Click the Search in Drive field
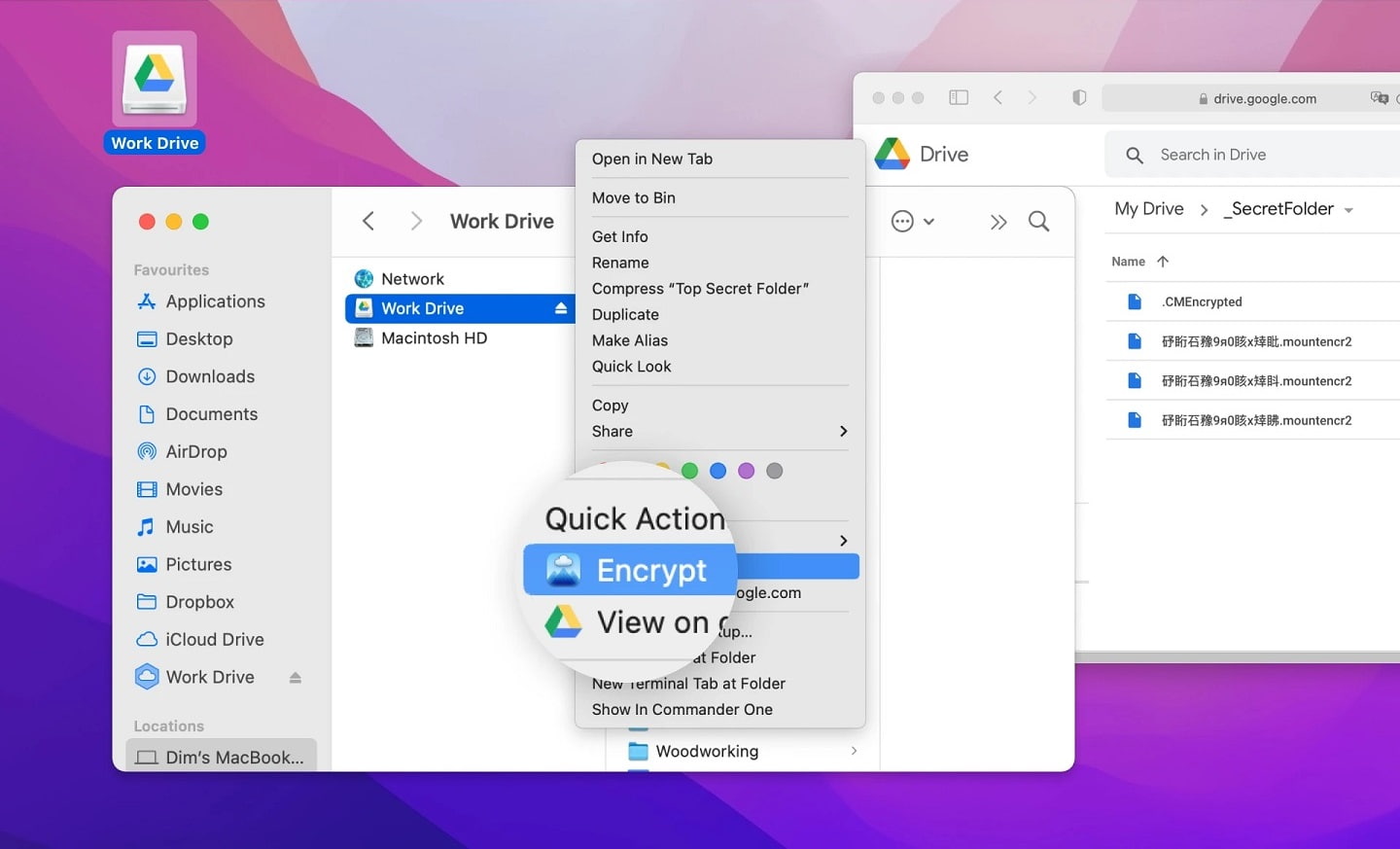The height and width of the screenshot is (849, 1400). (x=1213, y=154)
